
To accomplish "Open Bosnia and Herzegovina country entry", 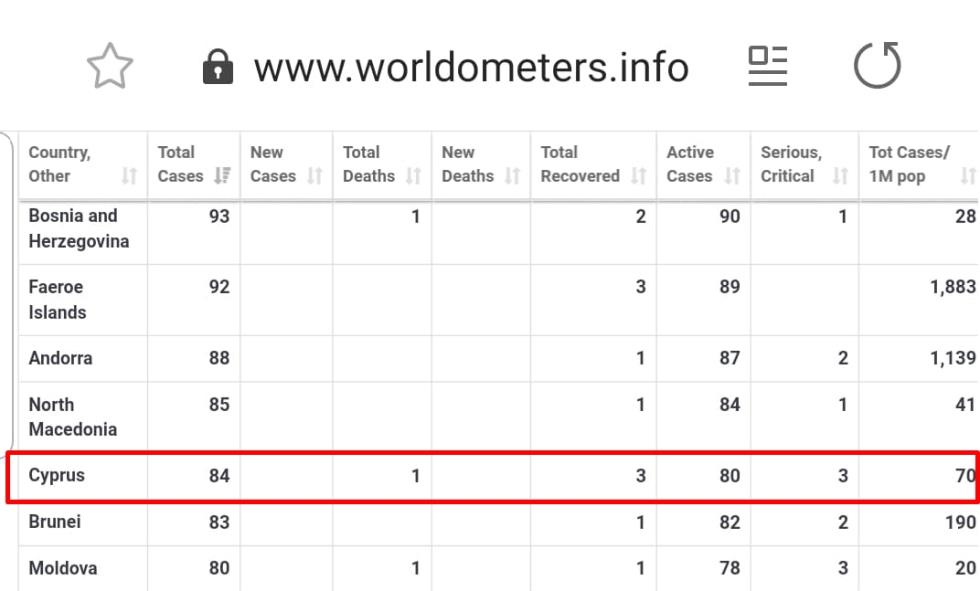I will tap(79, 229).
